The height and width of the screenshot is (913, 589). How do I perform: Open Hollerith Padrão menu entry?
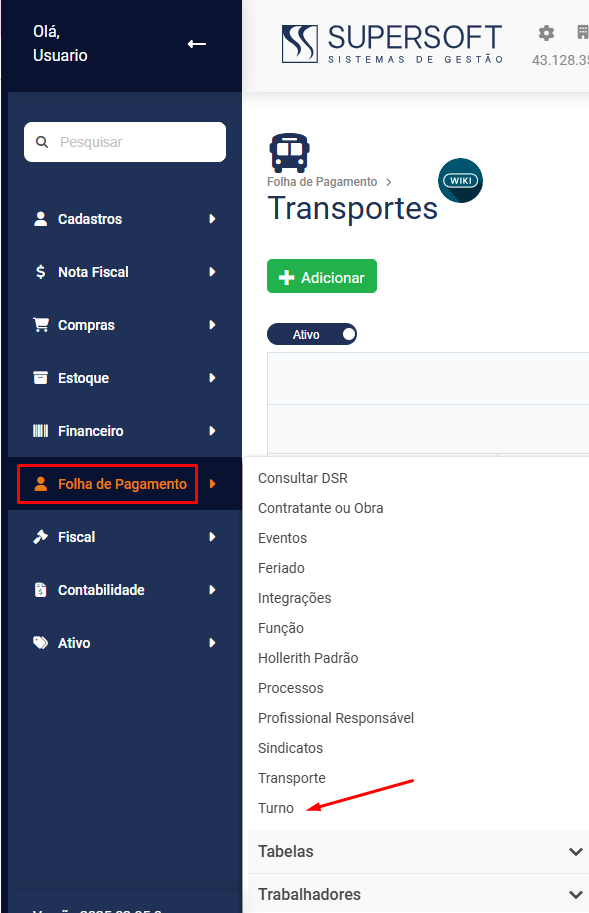point(308,658)
